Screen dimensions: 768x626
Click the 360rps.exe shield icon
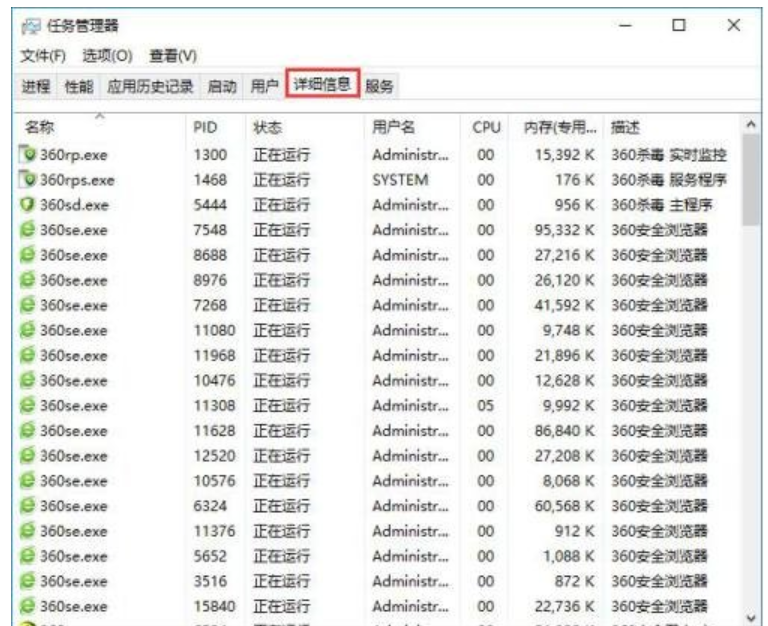(x=28, y=180)
